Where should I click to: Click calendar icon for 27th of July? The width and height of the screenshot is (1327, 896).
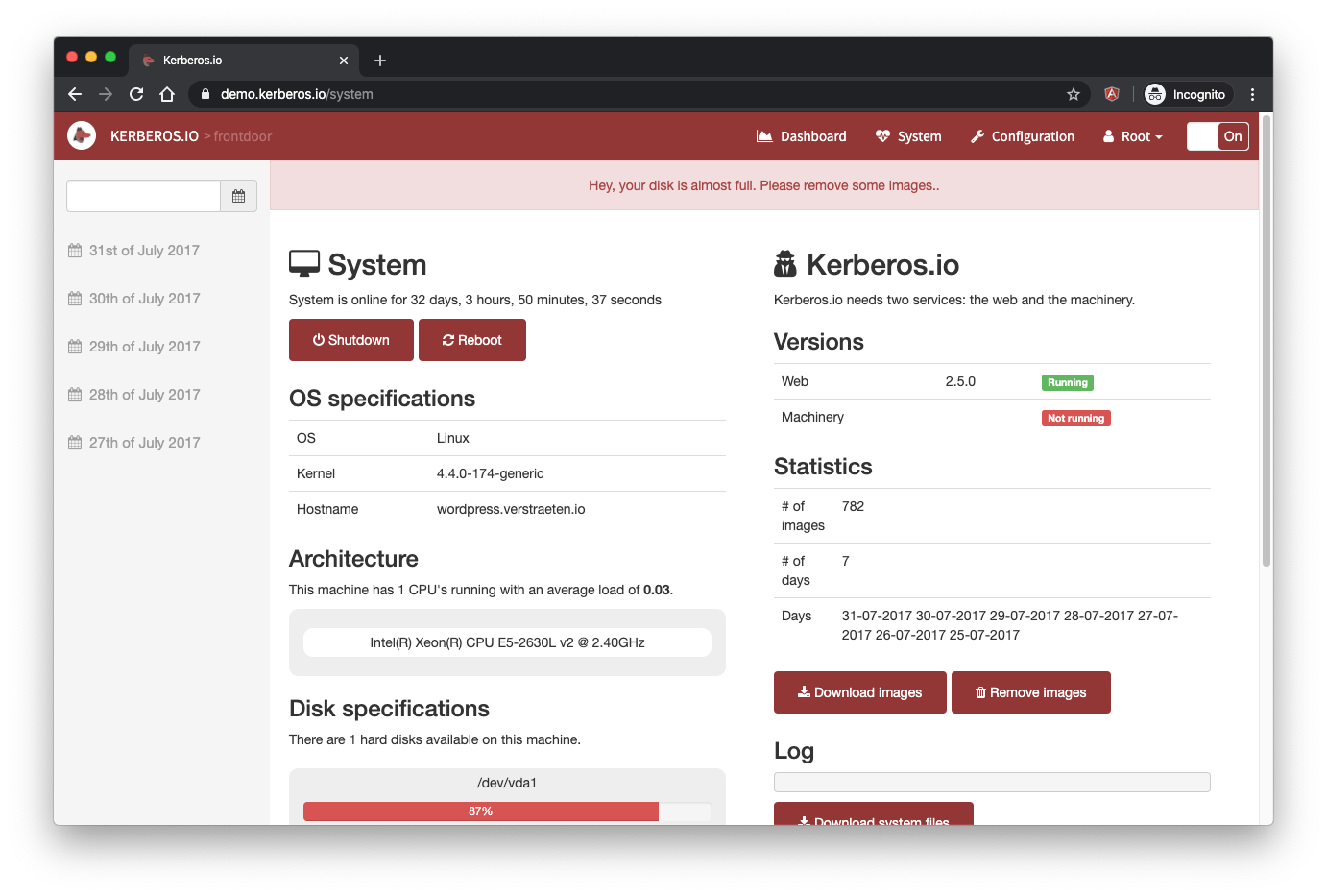[75, 443]
